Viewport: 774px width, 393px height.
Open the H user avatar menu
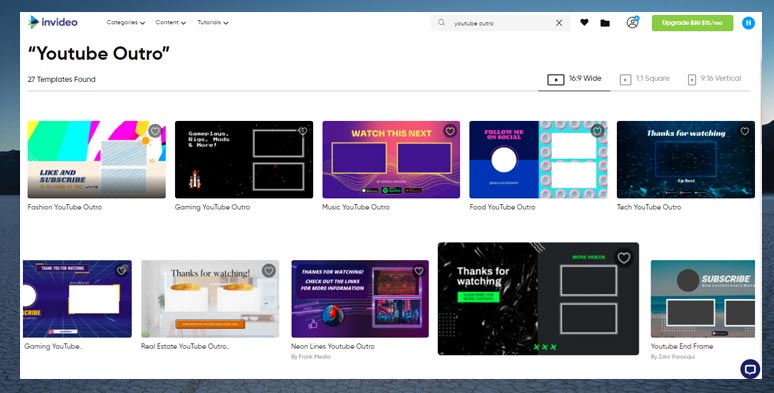pos(748,23)
